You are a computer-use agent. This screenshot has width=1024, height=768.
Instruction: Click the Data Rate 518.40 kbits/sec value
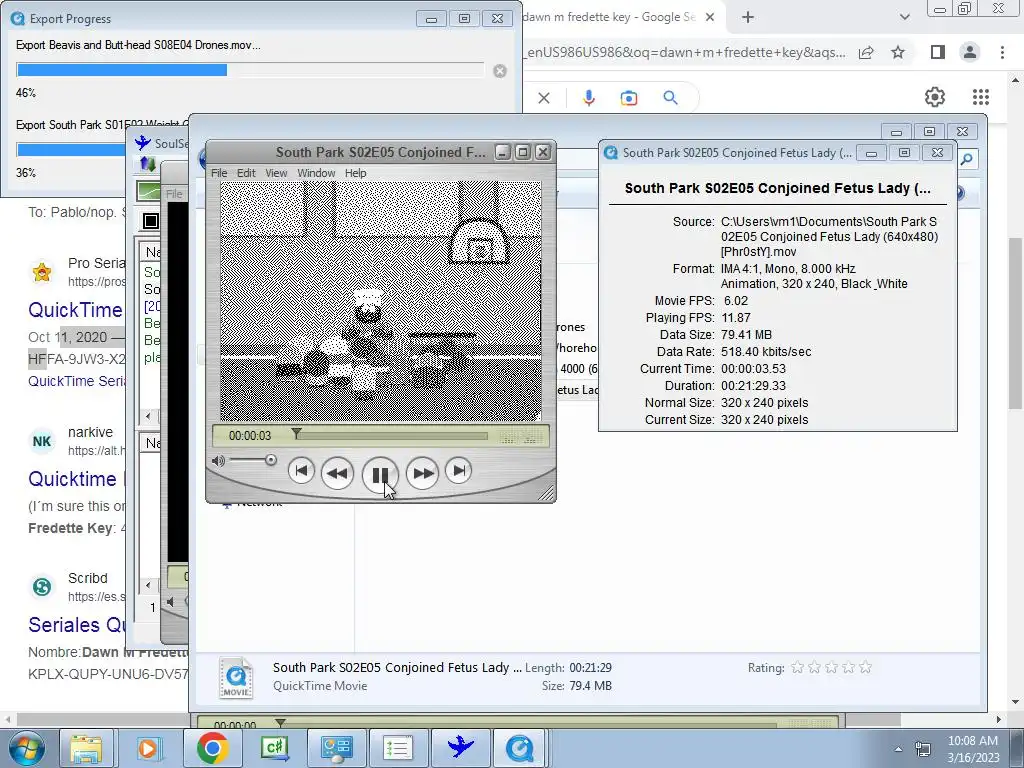click(766, 352)
